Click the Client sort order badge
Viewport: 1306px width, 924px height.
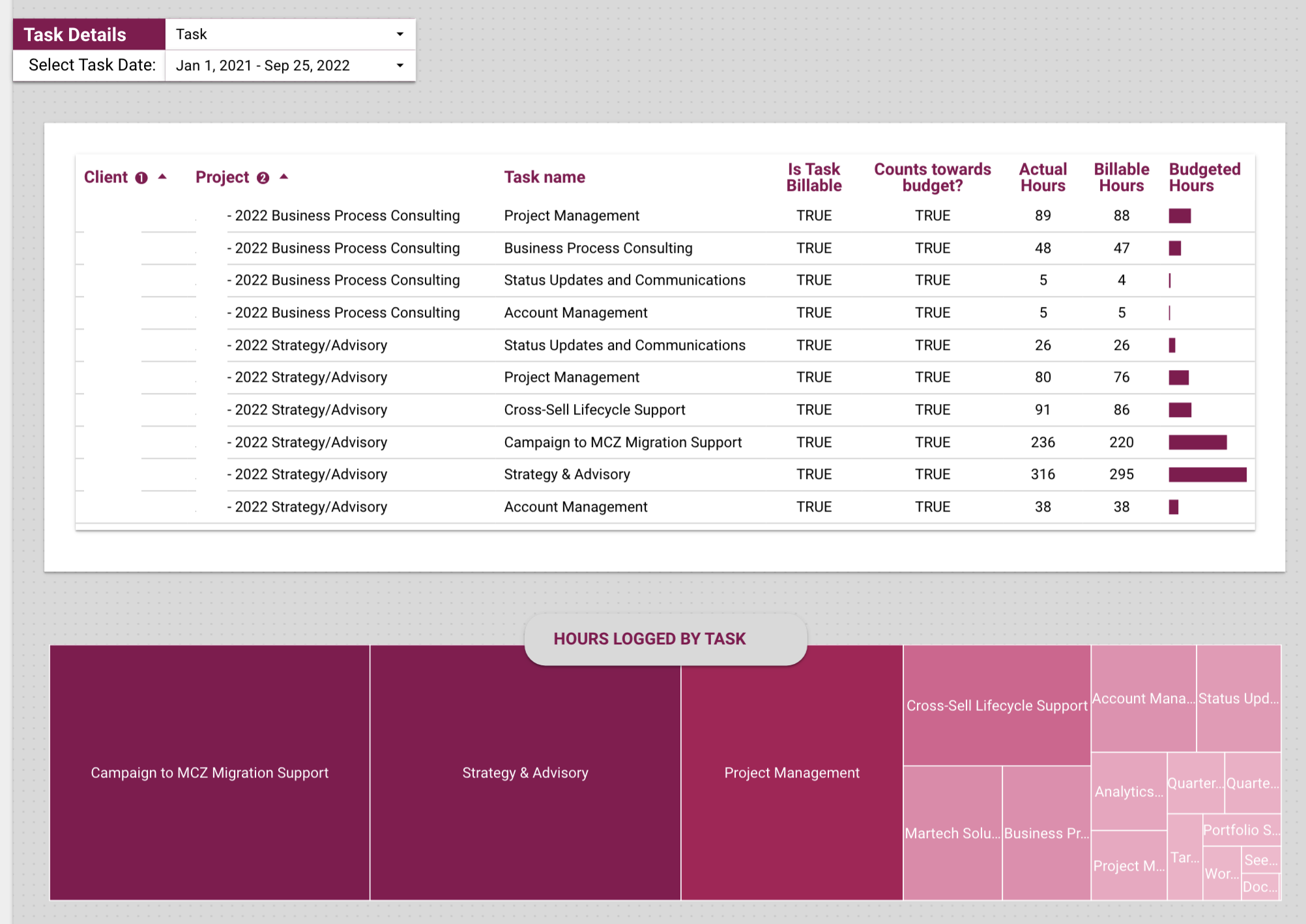(141, 178)
